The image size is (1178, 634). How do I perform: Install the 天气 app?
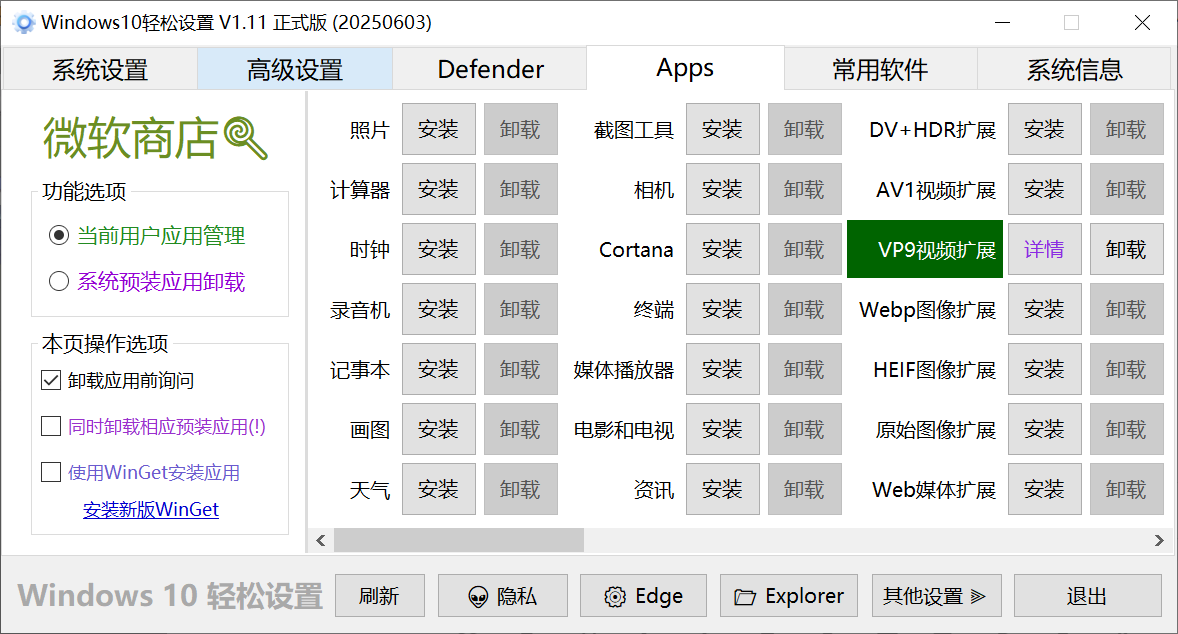pos(439,490)
